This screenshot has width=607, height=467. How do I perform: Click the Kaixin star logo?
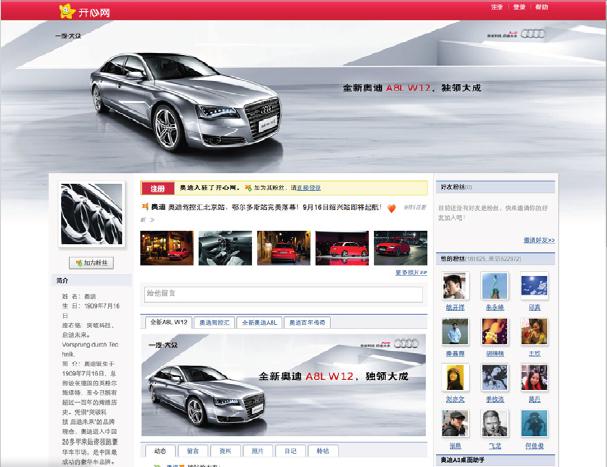(67, 11)
